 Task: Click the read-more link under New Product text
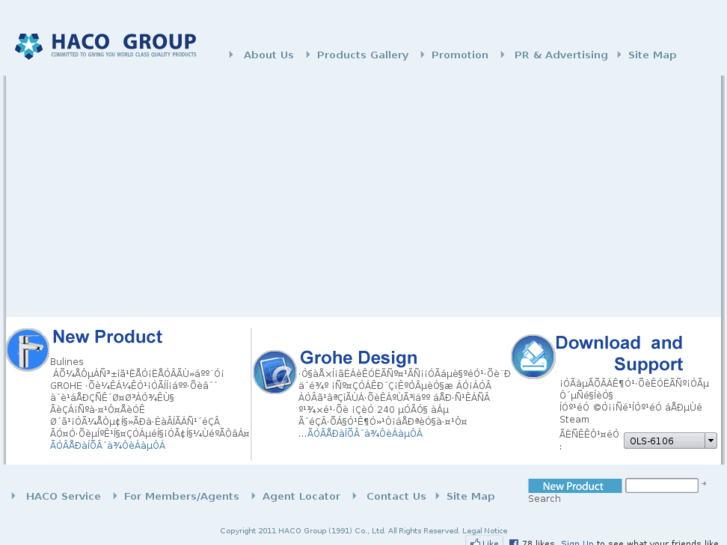pyautogui.click(x=108, y=445)
